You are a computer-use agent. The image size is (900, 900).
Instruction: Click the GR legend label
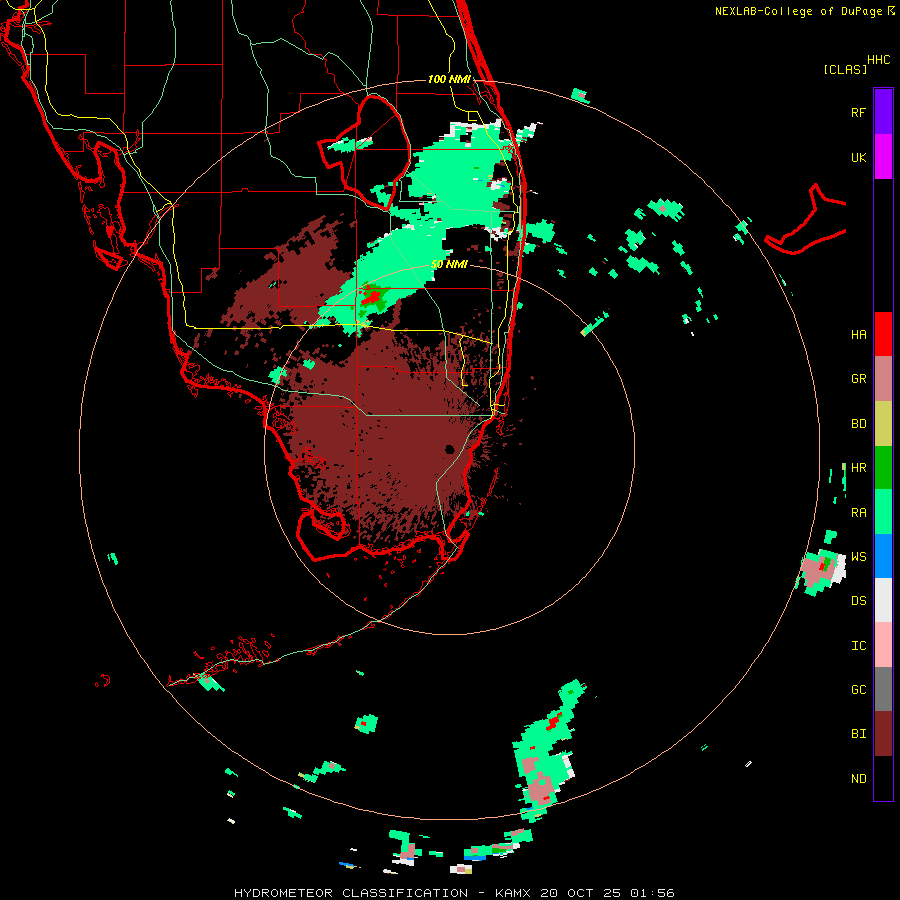click(x=858, y=379)
